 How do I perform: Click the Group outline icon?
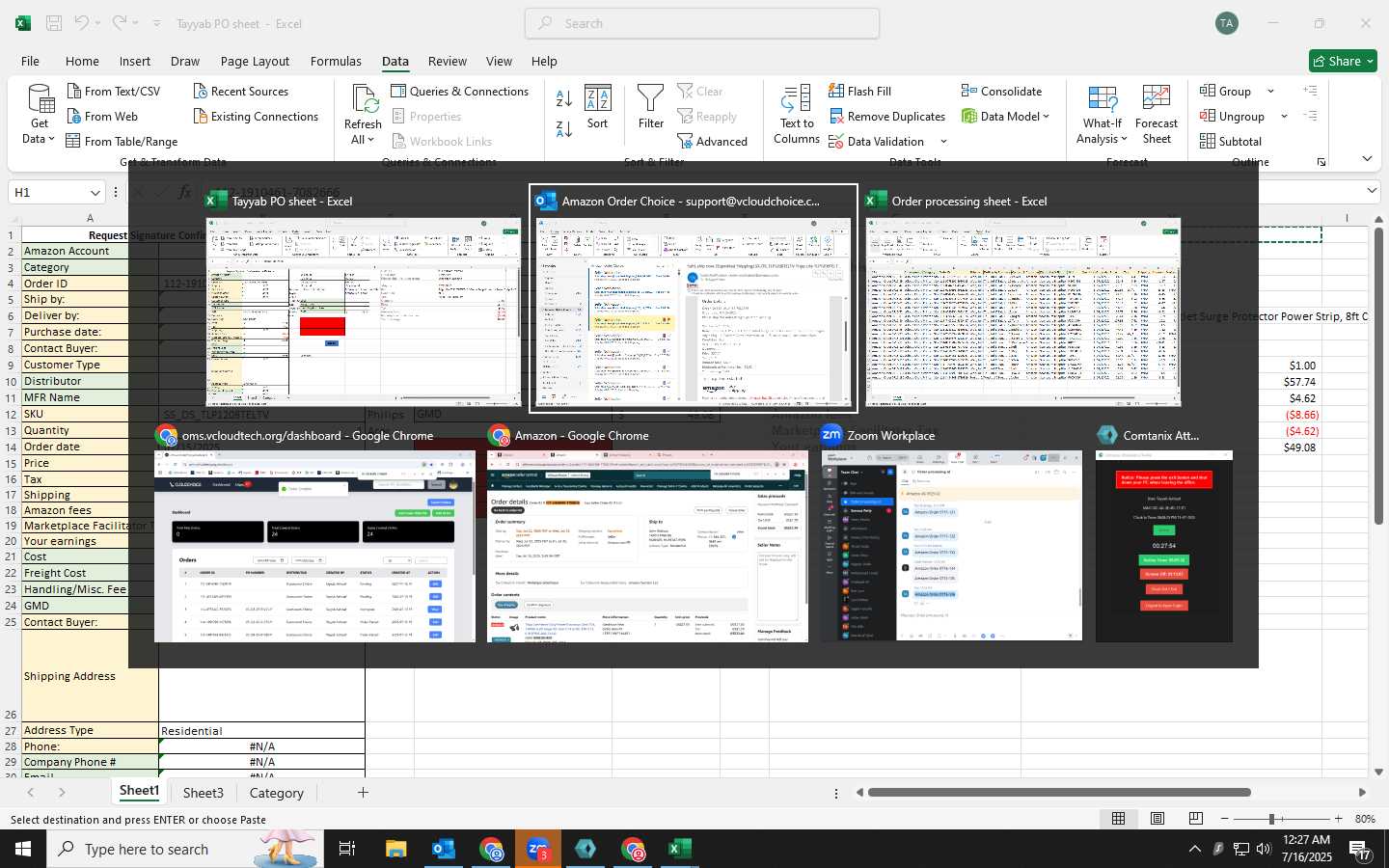click(1208, 91)
